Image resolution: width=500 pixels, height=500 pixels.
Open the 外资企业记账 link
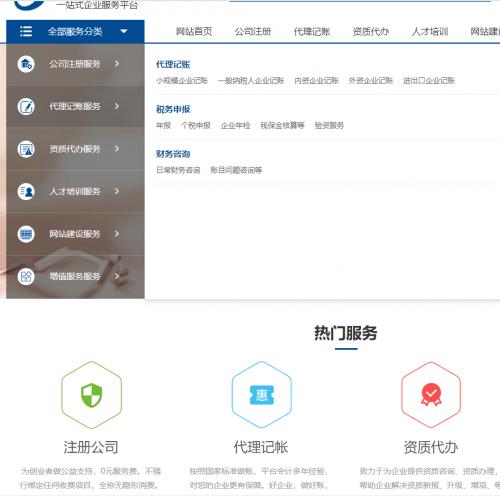[371, 80]
